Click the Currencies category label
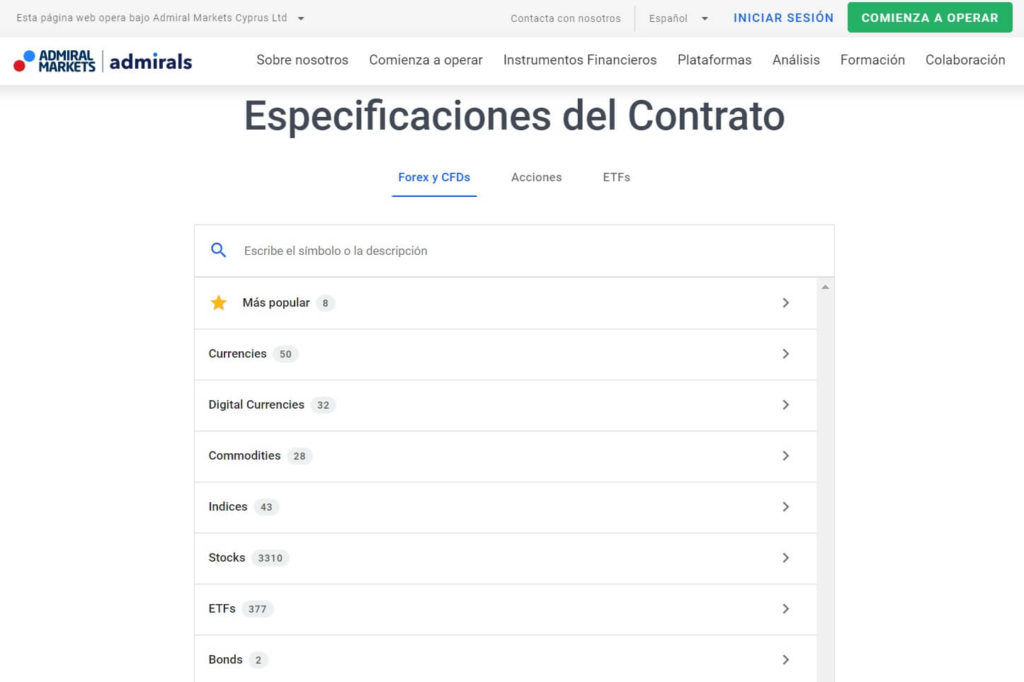The image size is (1024, 682). tap(238, 353)
